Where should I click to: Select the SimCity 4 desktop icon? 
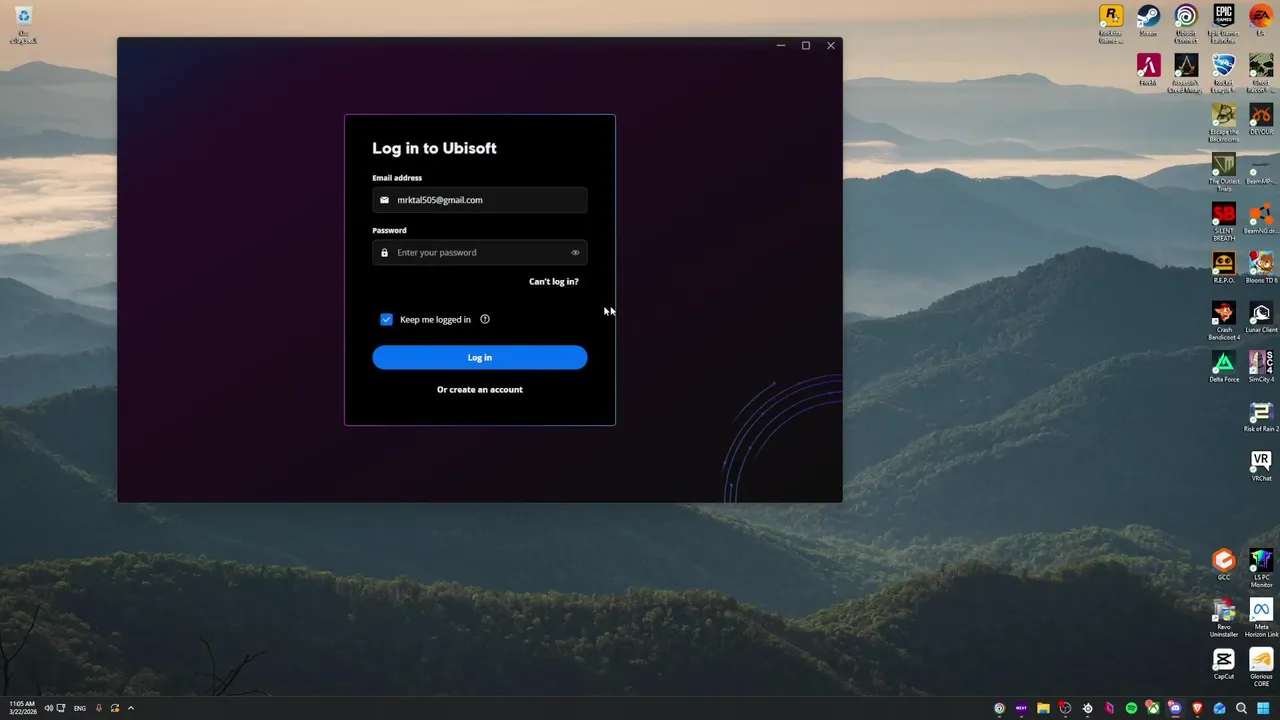(x=1261, y=367)
